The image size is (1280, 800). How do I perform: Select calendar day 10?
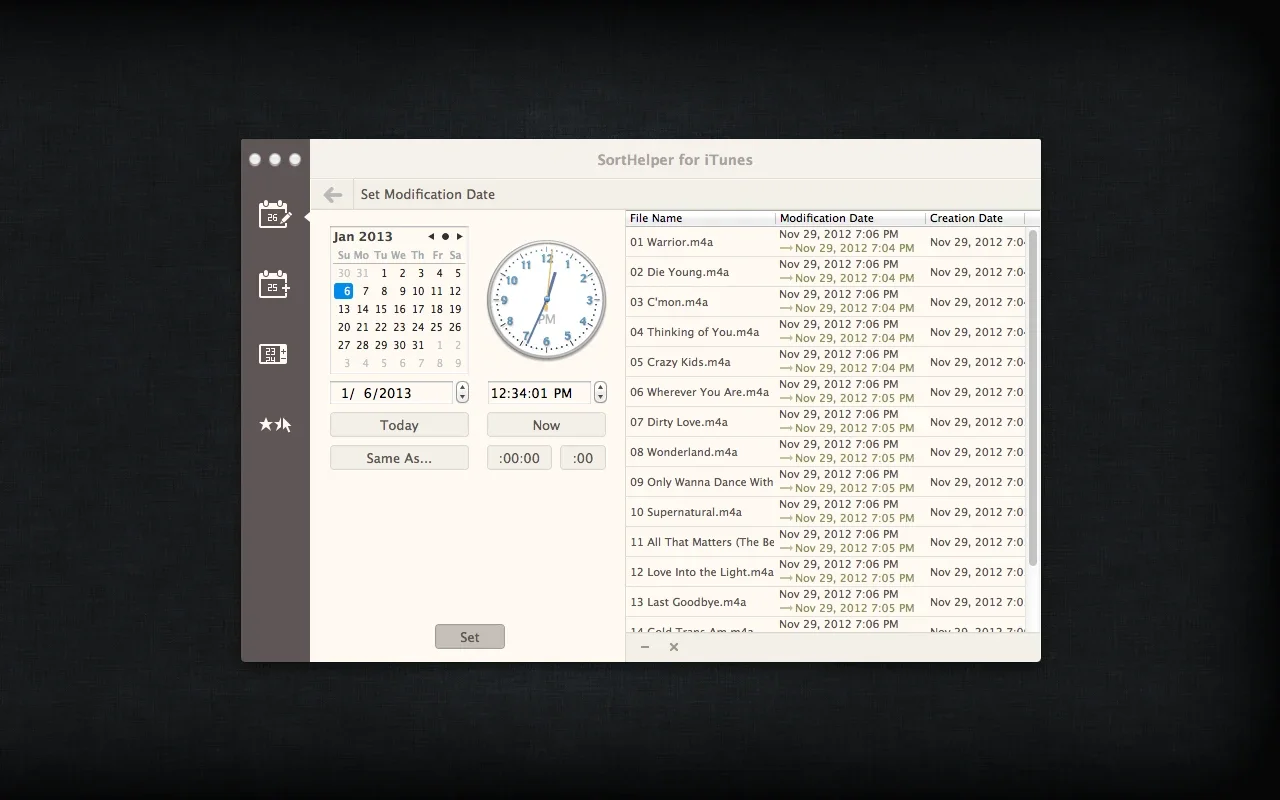(418, 291)
